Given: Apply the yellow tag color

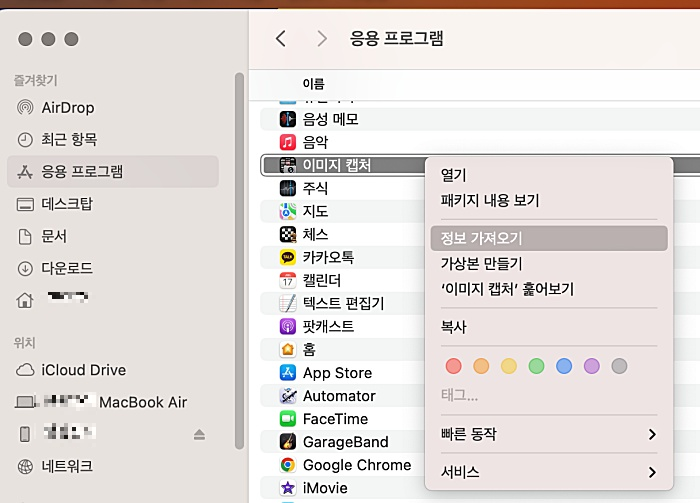Looking at the screenshot, I should pyautogui.click(x=509, y=366).
